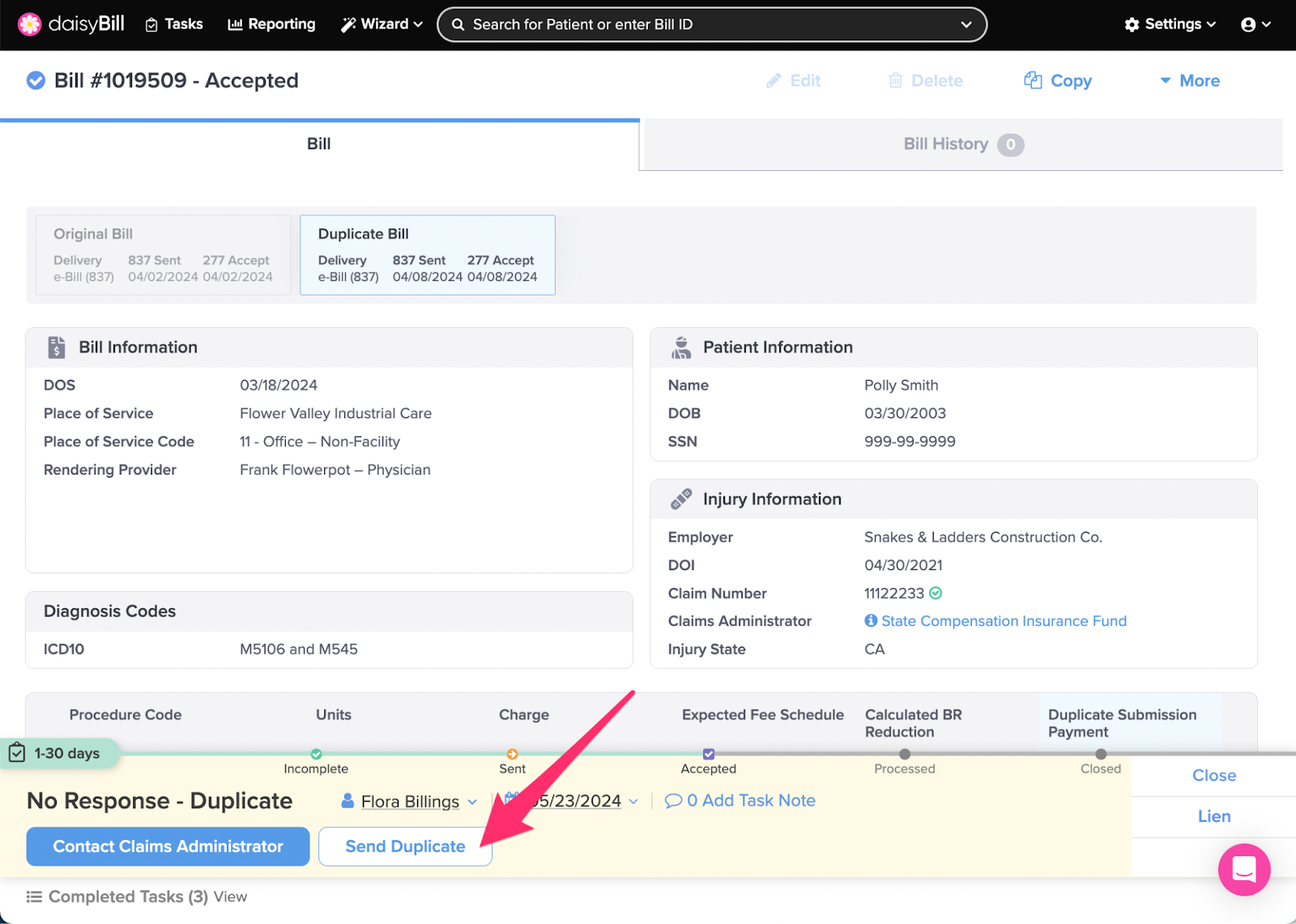Screen dimensions: 1296x924
Task: Switch to the Bill History tab
Action: coord(946,143)
